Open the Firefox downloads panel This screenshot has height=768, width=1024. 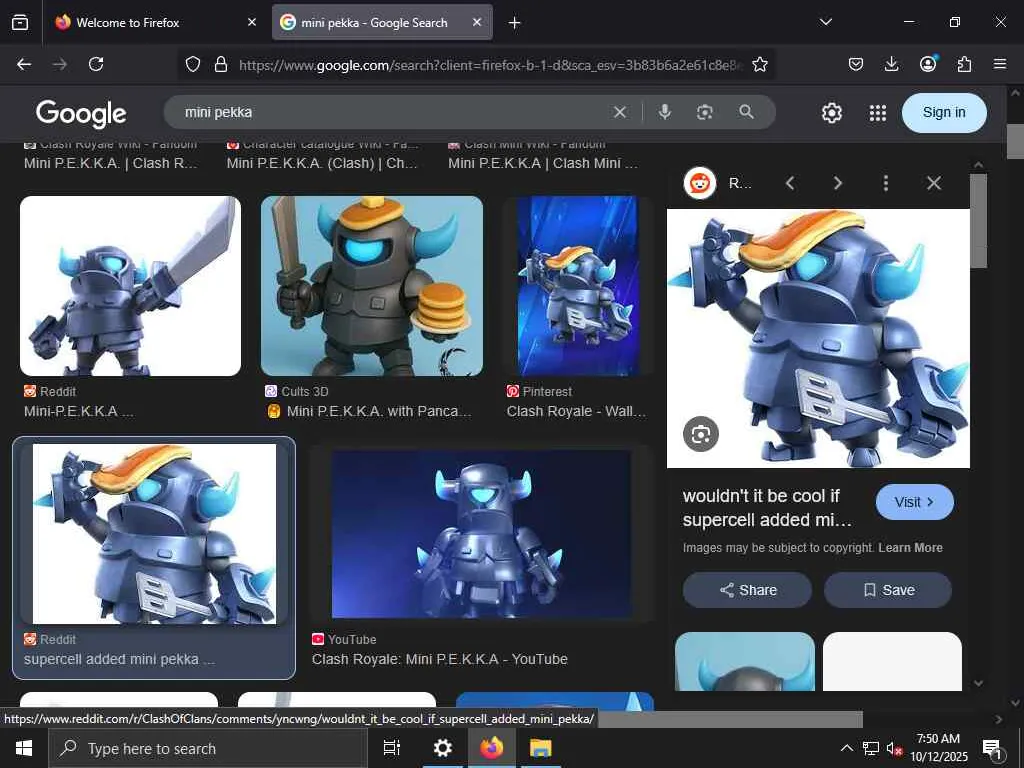point(891,64)
